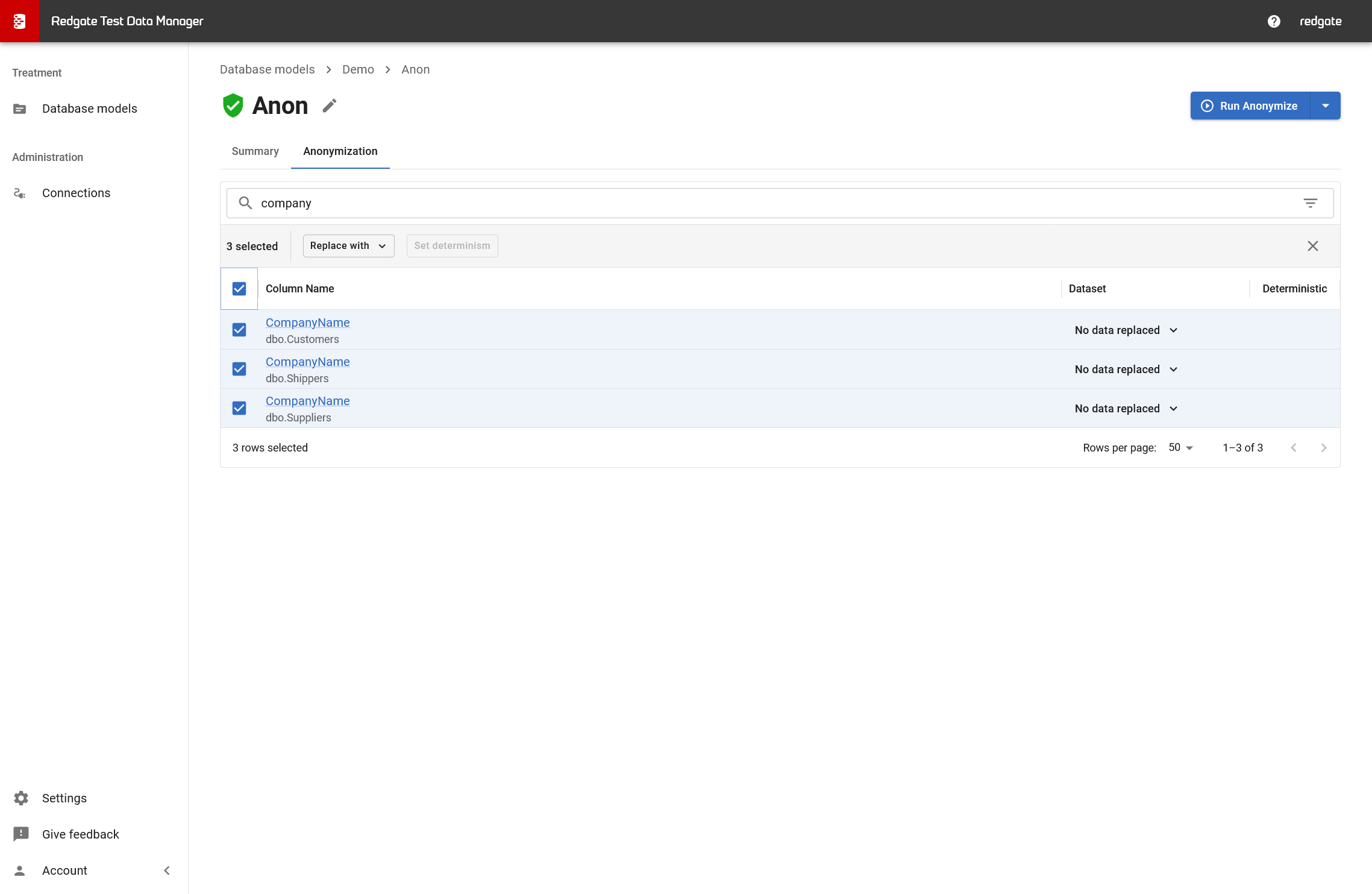The height and width of the screenshot is (894, 1372).
Task: Expand the Replace with dropdown
Action: pos(348,246)
